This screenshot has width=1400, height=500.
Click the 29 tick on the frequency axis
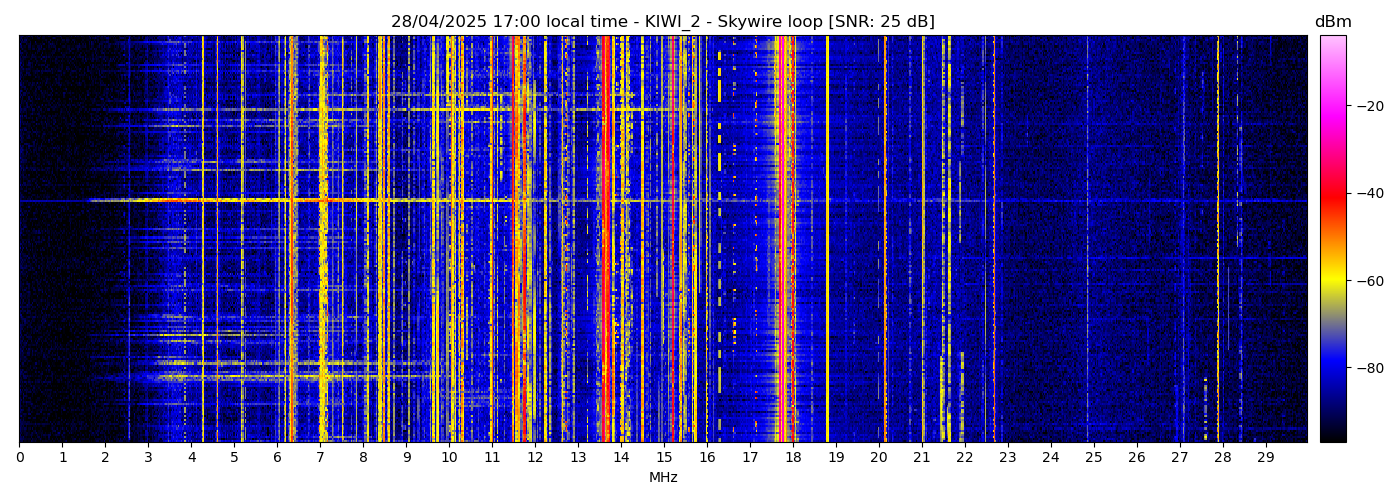tap(1265, 458)
